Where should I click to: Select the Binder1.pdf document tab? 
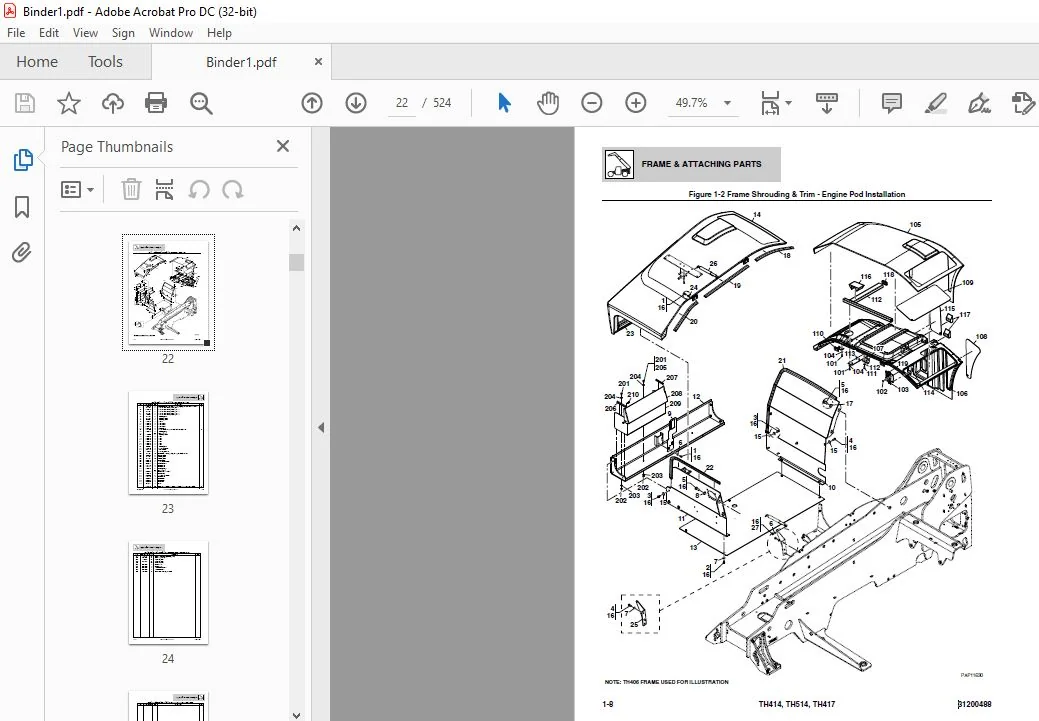(x=241, y=62)
